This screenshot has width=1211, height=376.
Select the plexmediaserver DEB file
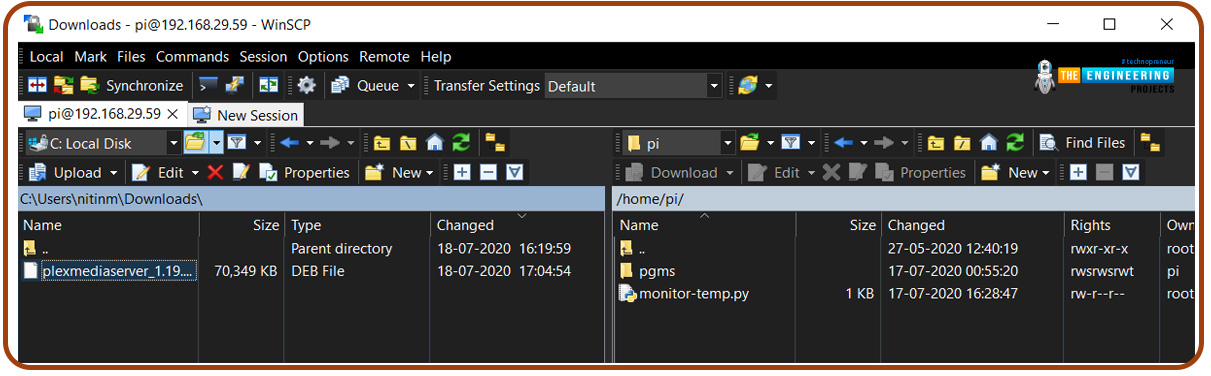pos(108,271)
